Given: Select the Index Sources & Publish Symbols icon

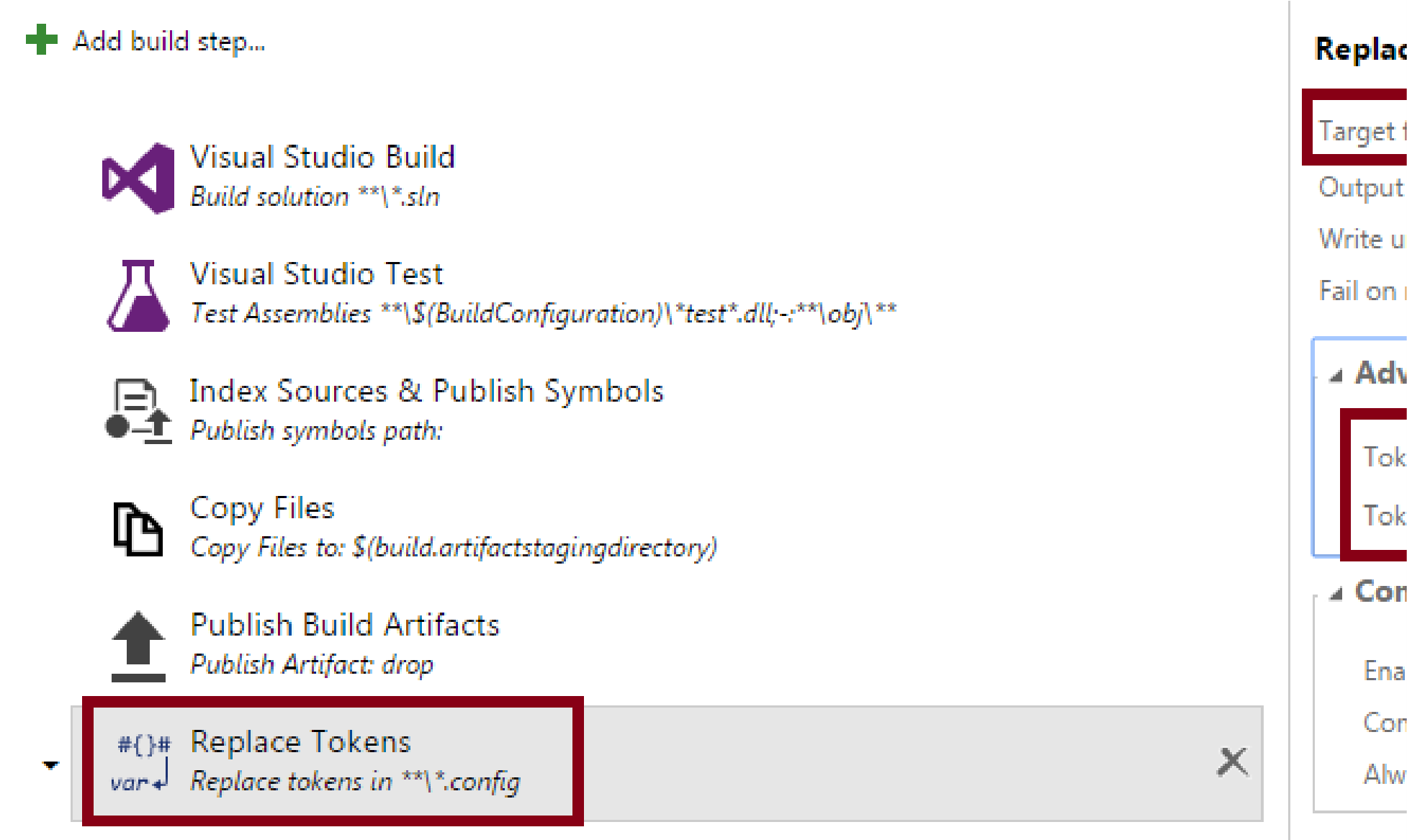Looking at the screenshot, I should pos(139,411).
